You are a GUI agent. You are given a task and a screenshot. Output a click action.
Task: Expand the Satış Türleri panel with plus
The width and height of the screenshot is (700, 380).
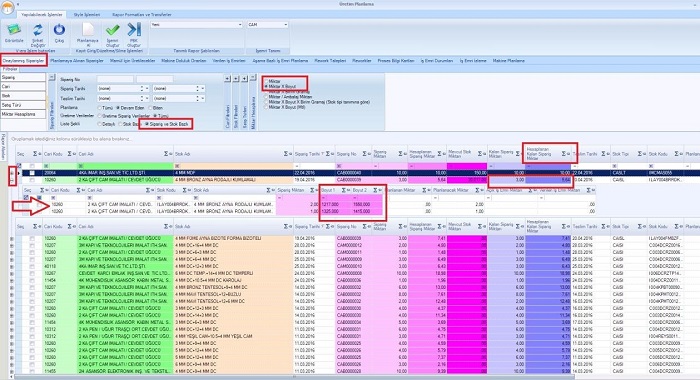pyautogui.click(x=244, y=79)
